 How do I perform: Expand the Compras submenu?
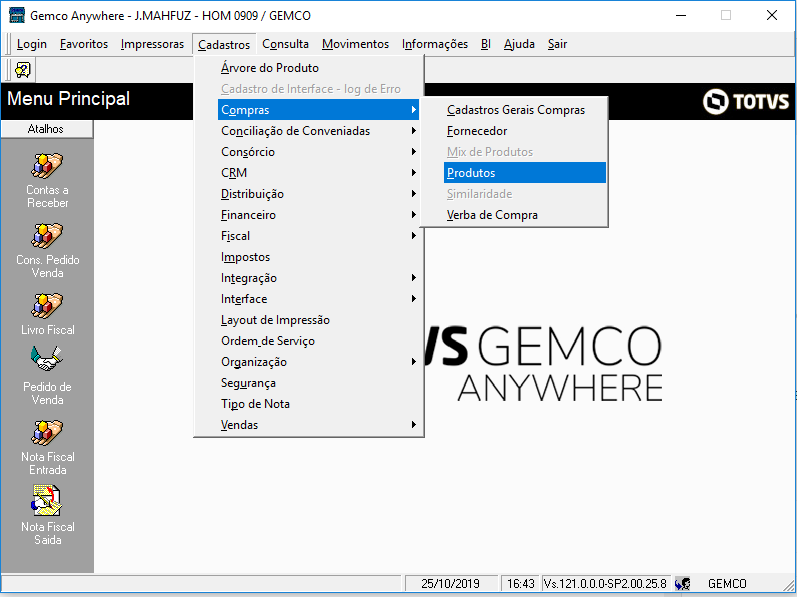318,110
